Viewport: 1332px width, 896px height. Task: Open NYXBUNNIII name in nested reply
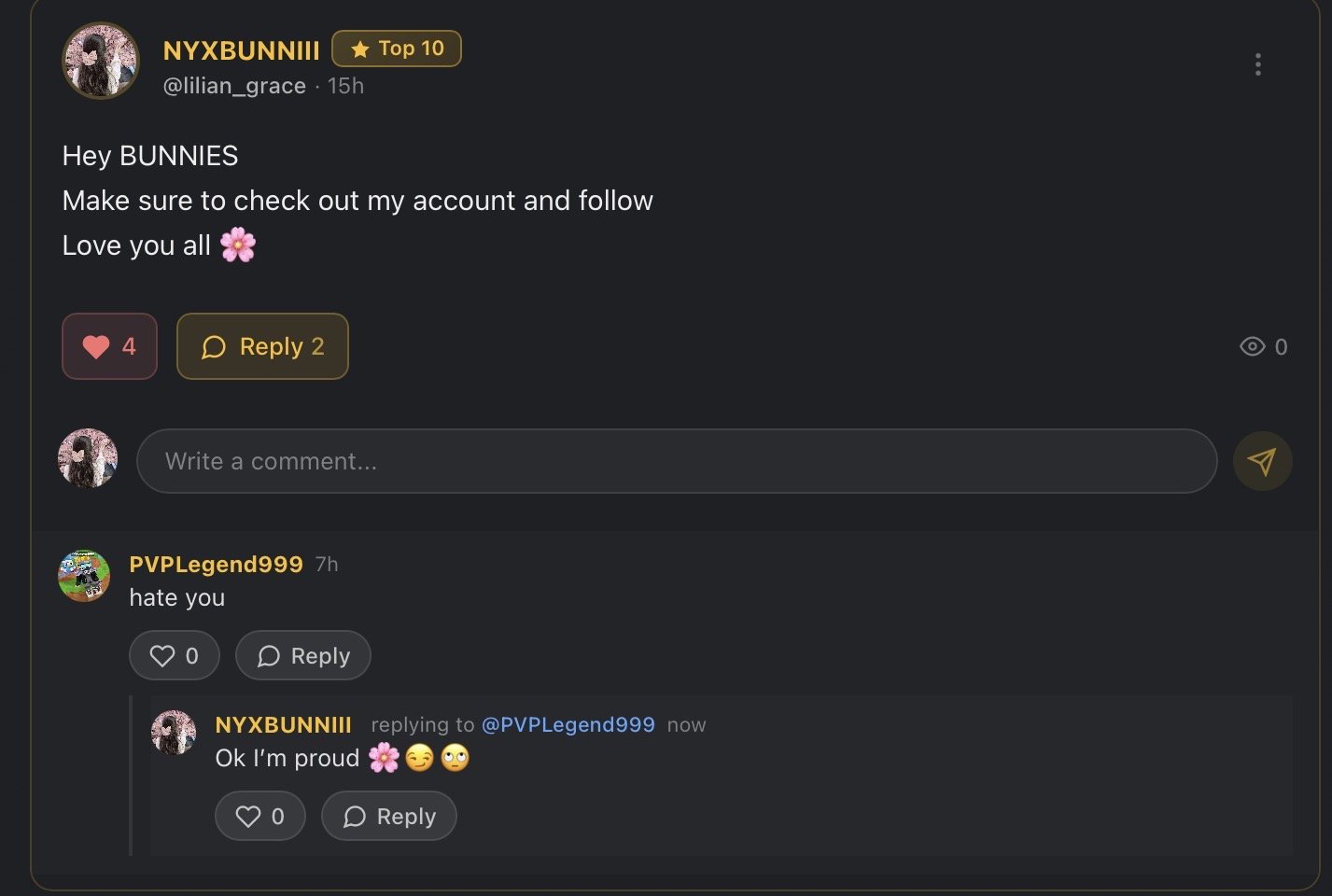pos(283,725)
